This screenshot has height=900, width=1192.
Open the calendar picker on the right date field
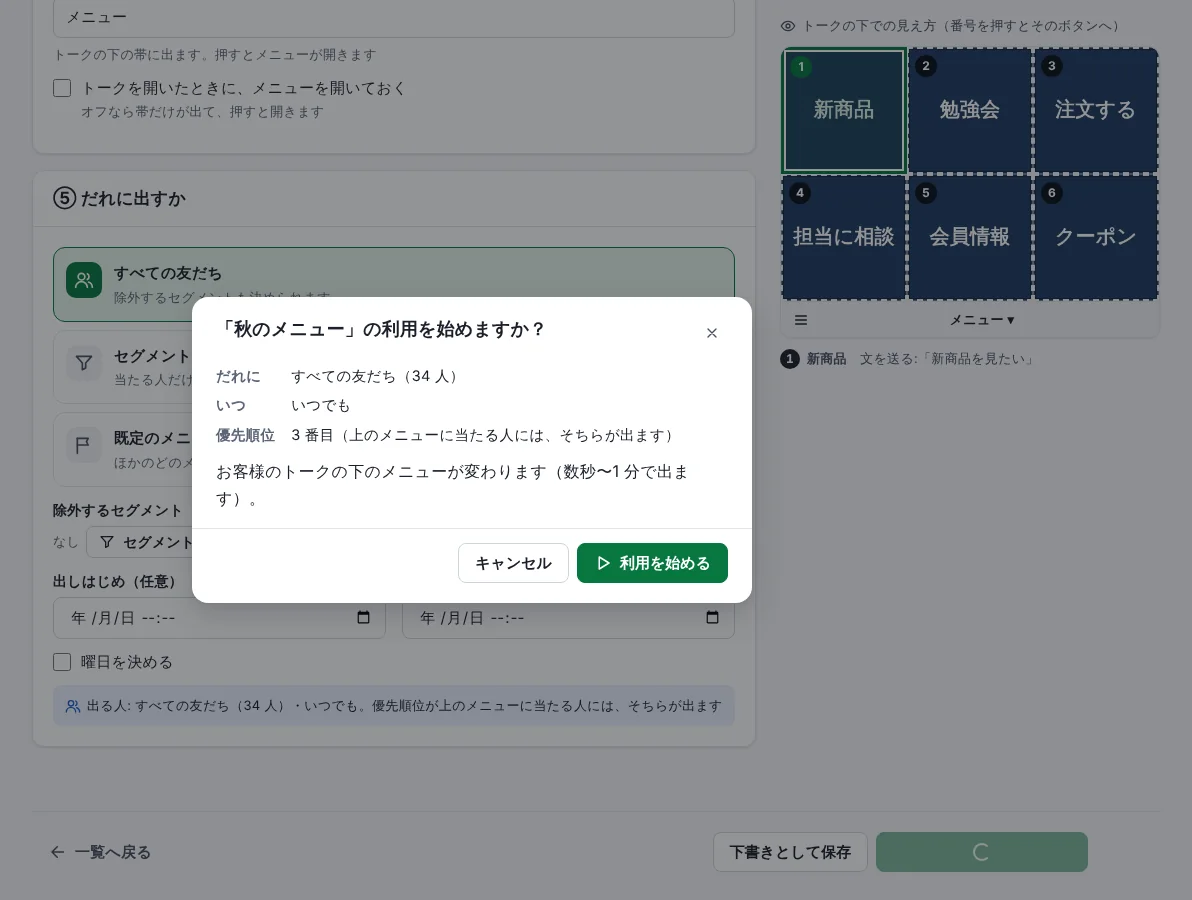712,617
